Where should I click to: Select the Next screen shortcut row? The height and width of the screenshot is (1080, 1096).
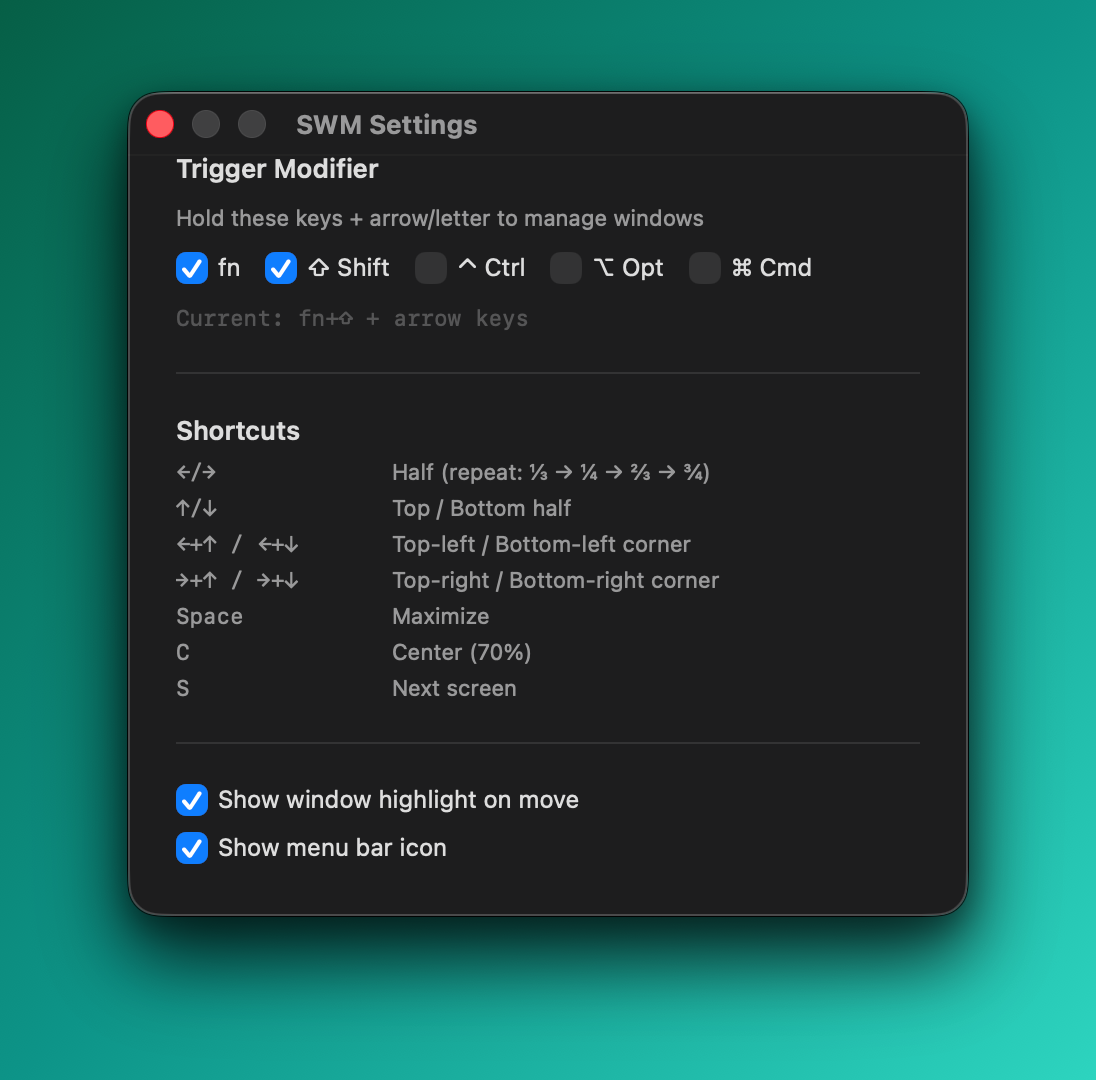[x=454, y=688]
